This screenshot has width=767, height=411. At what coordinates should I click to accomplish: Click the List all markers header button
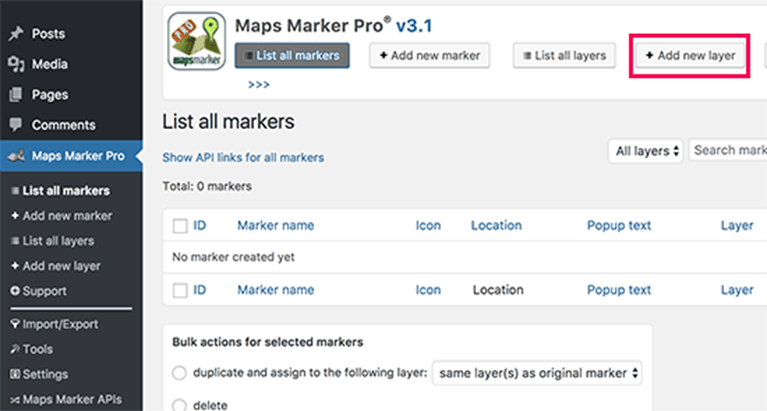[x=292, y=56]
